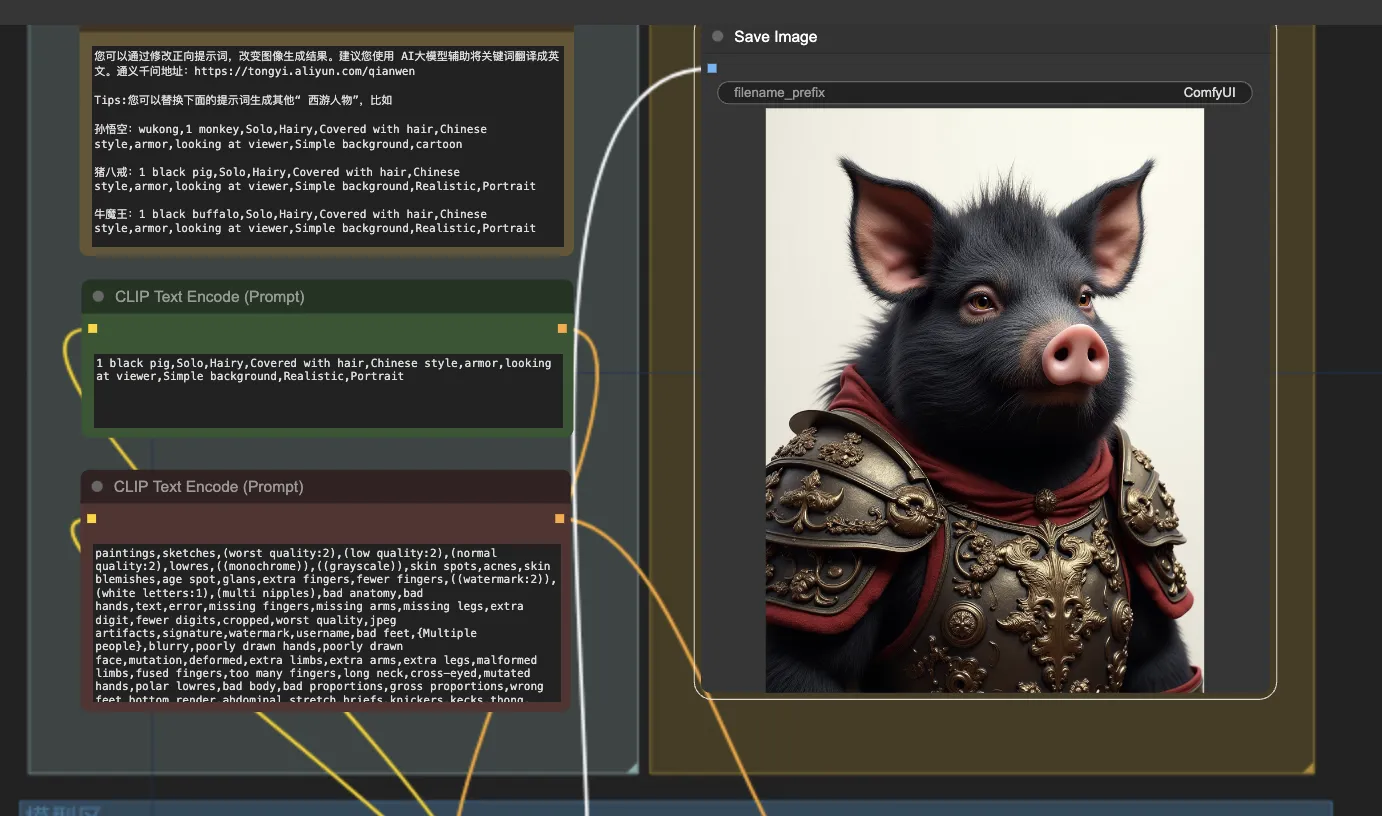1382x816 pixels.
Task: Collapse the red CLIP Text Encode node dot
Action: coord(97,486)
